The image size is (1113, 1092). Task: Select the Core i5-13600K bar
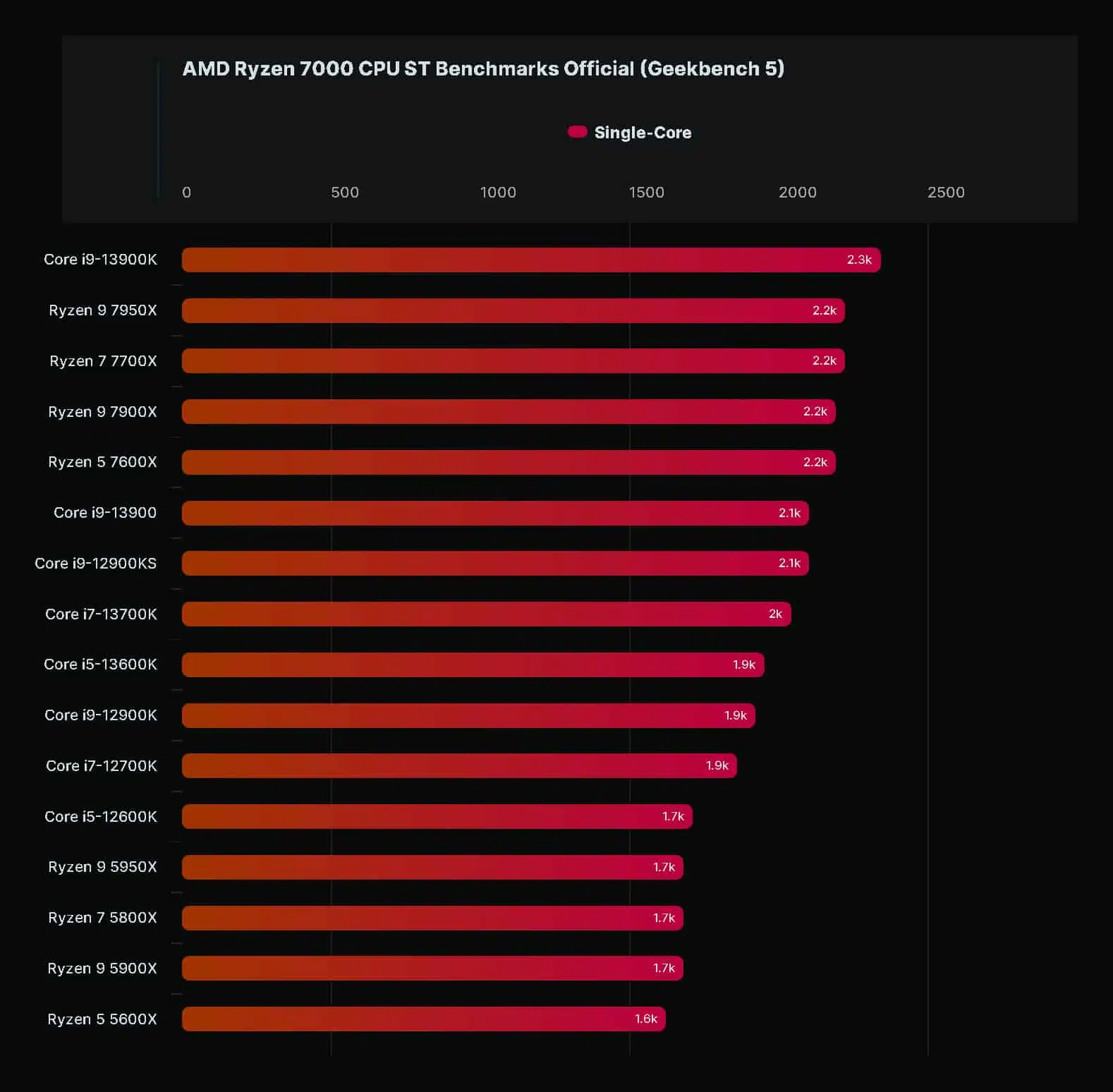click(473, 665)
